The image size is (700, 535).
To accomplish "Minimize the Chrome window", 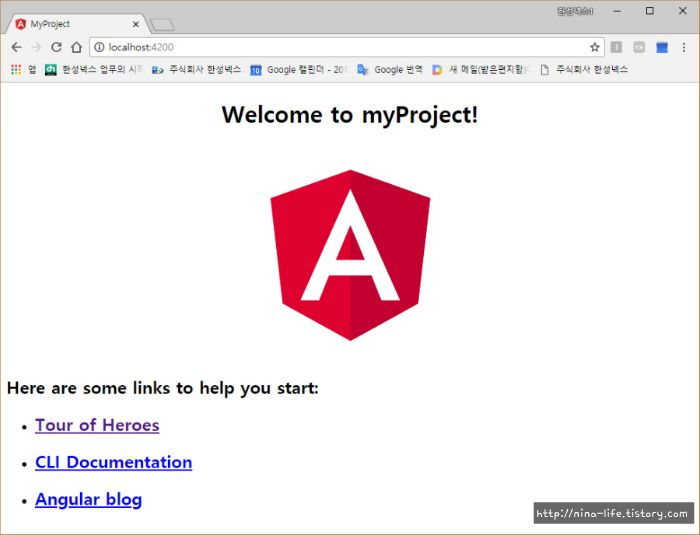I will point(617,11).
